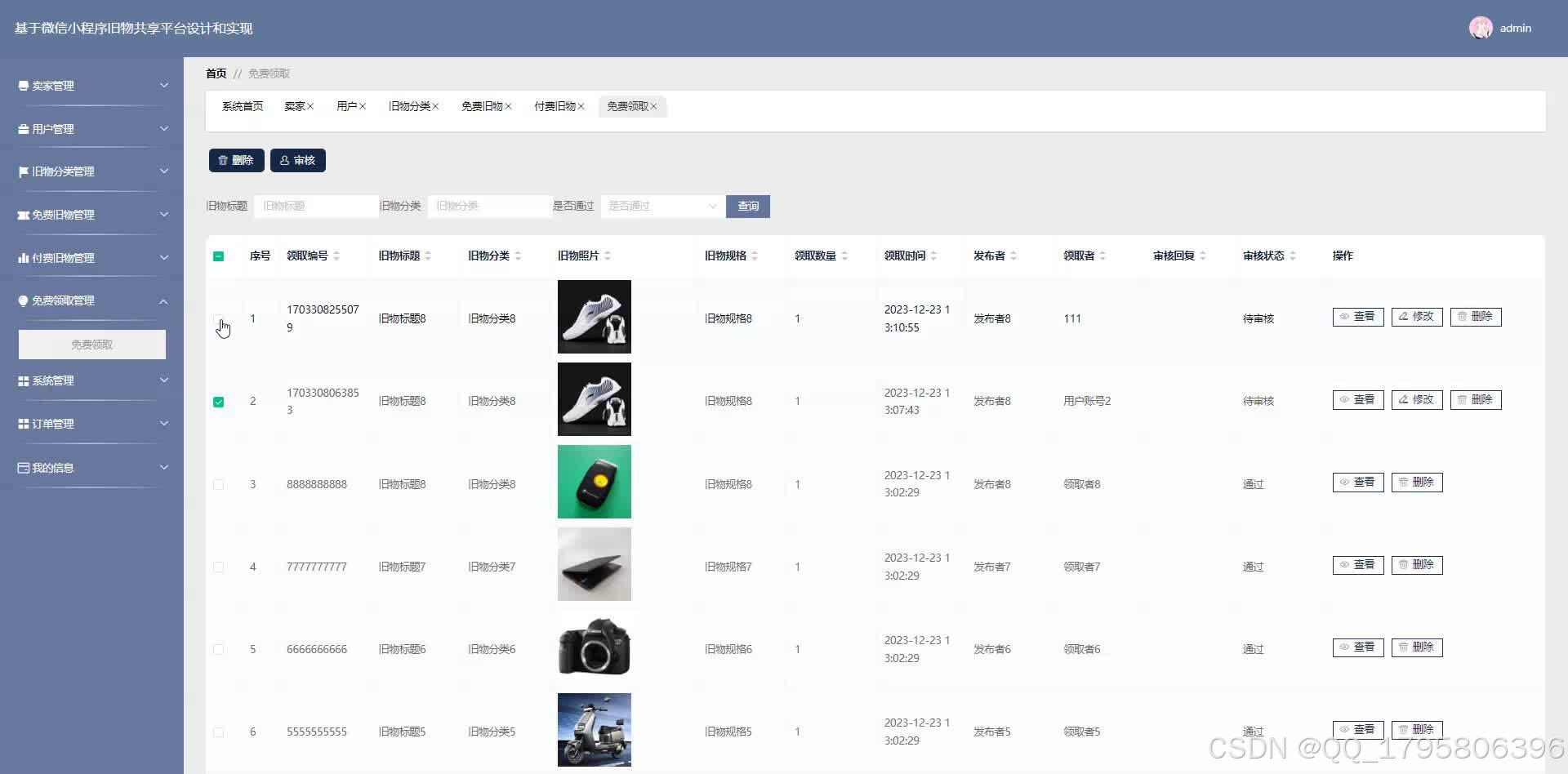1568x774 pixels.
Task: Expand the 我的信息 menu
Action: click(x=164, y=468)
